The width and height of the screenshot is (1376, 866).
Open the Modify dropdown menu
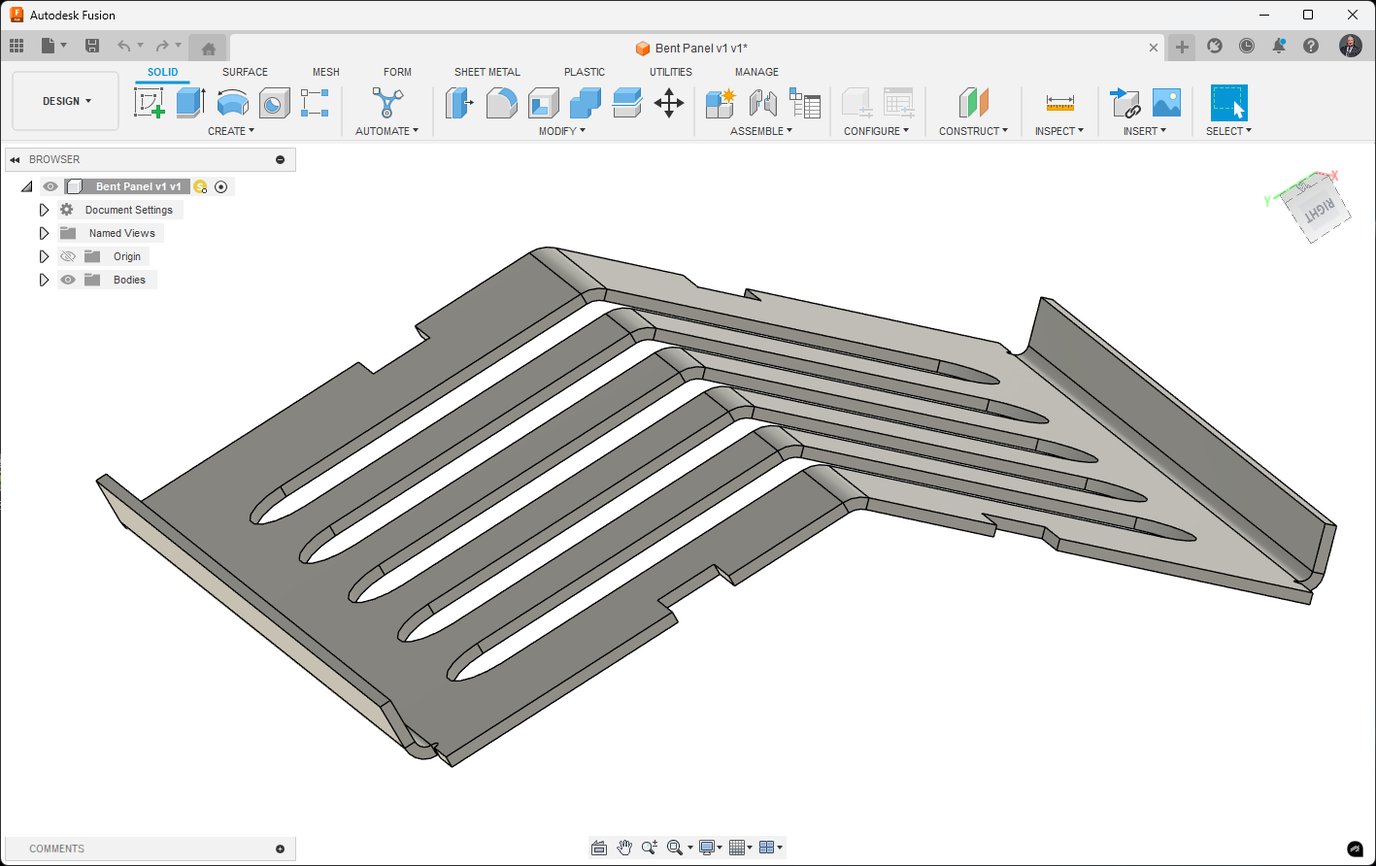click(560, 131)
